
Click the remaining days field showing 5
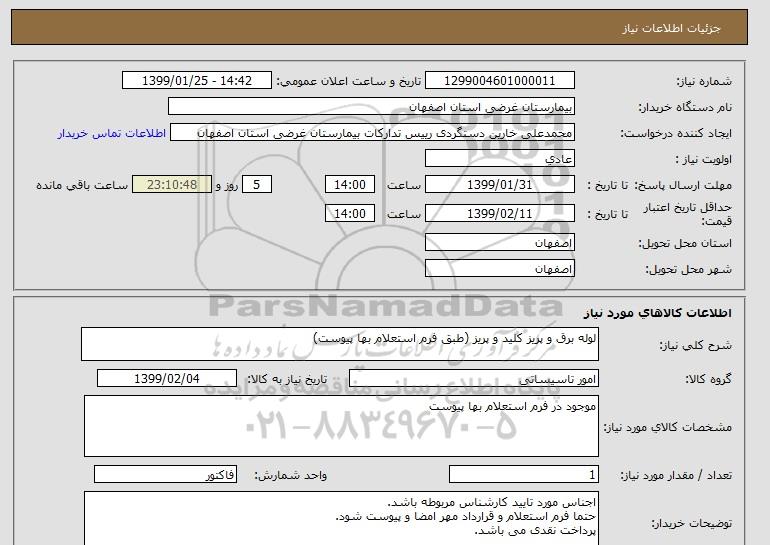[256, 185]
